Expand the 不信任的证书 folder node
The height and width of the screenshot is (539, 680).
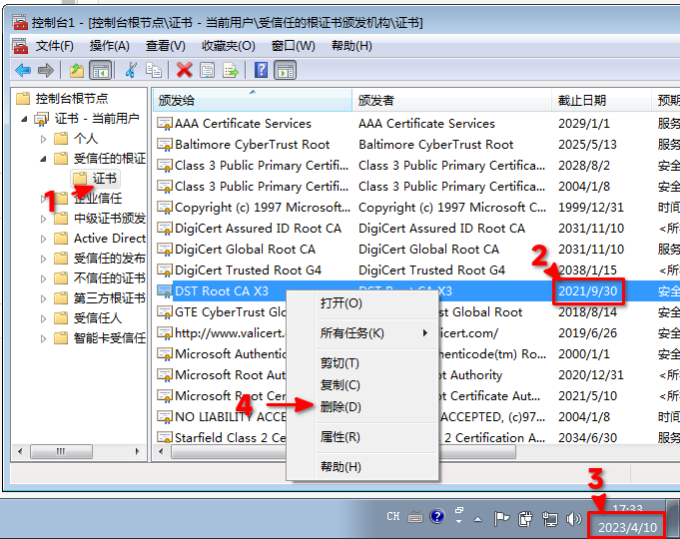43,278
